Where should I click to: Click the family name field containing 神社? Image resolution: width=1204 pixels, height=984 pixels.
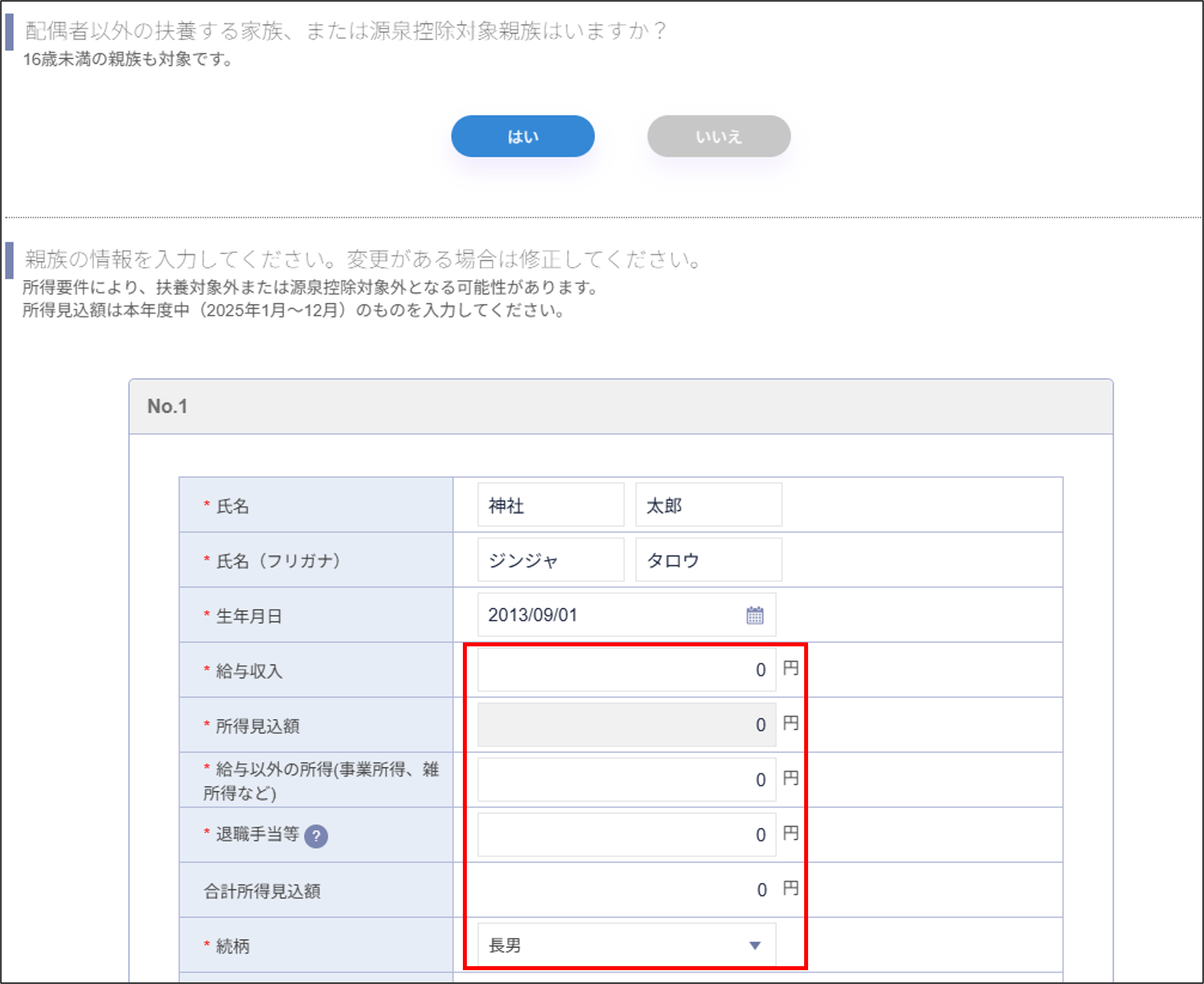[x=550, y=504]
